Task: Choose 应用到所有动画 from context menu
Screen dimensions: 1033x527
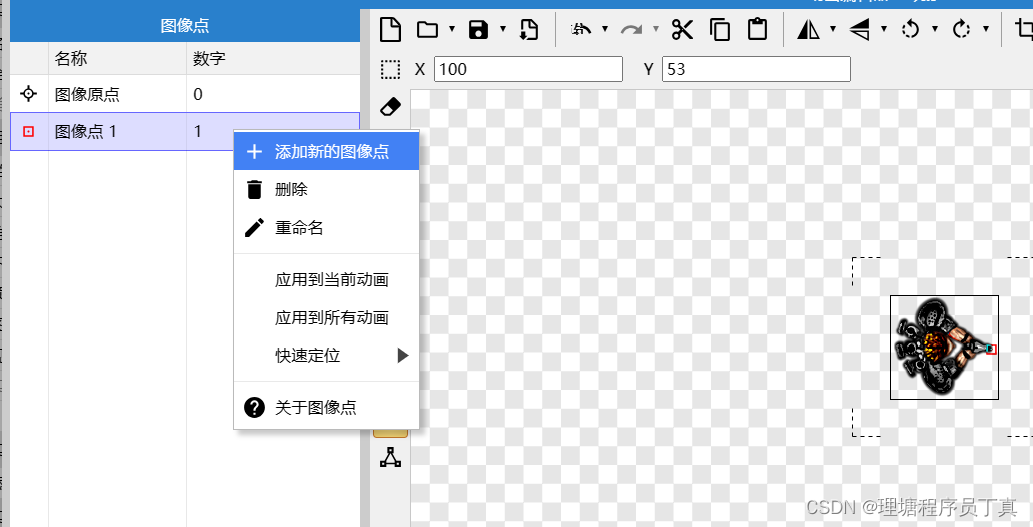Action: [326, 318]
